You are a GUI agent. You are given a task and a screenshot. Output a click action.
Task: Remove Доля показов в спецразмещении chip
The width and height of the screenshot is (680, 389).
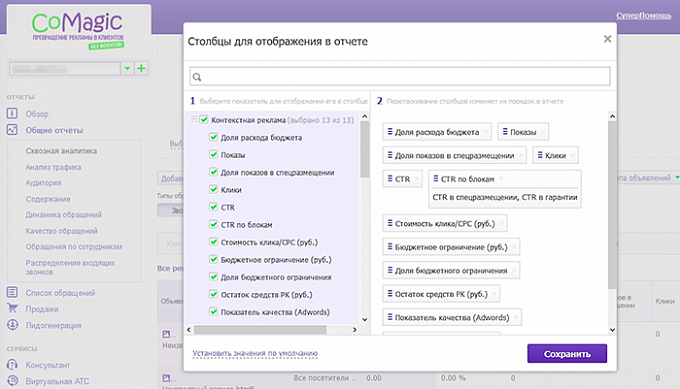(x=521, y=155)
